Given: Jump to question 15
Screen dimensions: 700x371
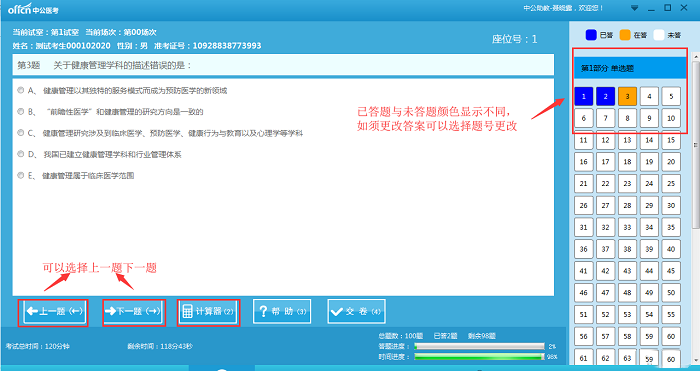Looking at the screenshot, I should point(671,140).
